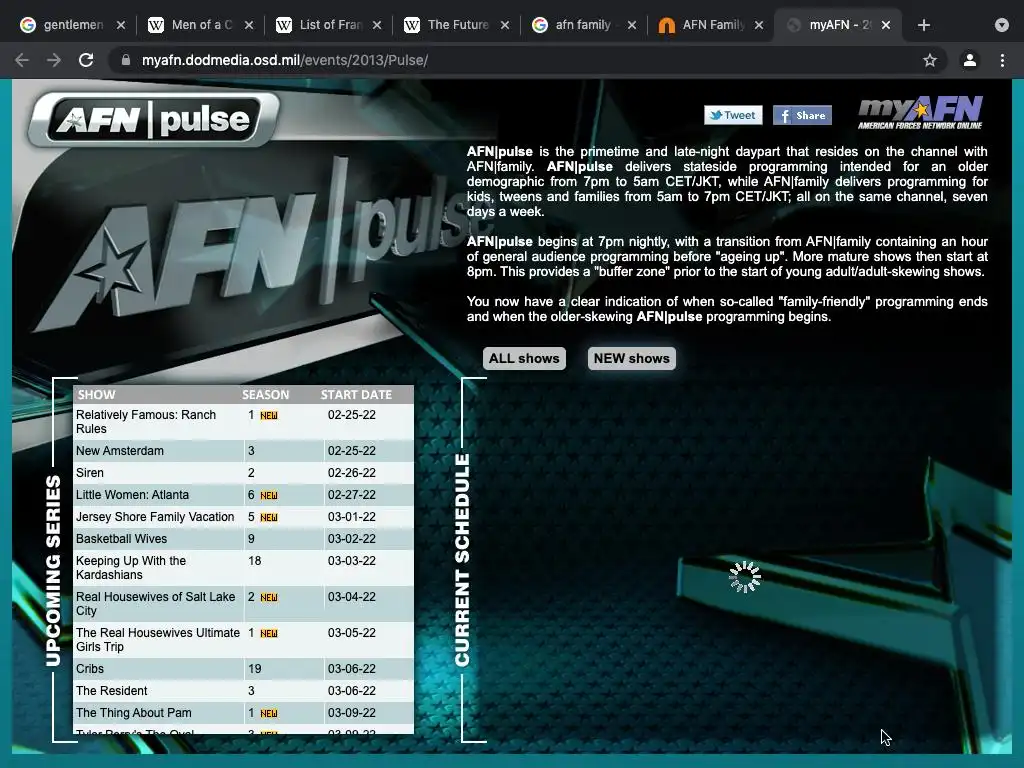
Task: Close the 'The Future' tab
Action: (x=505, y=25)
